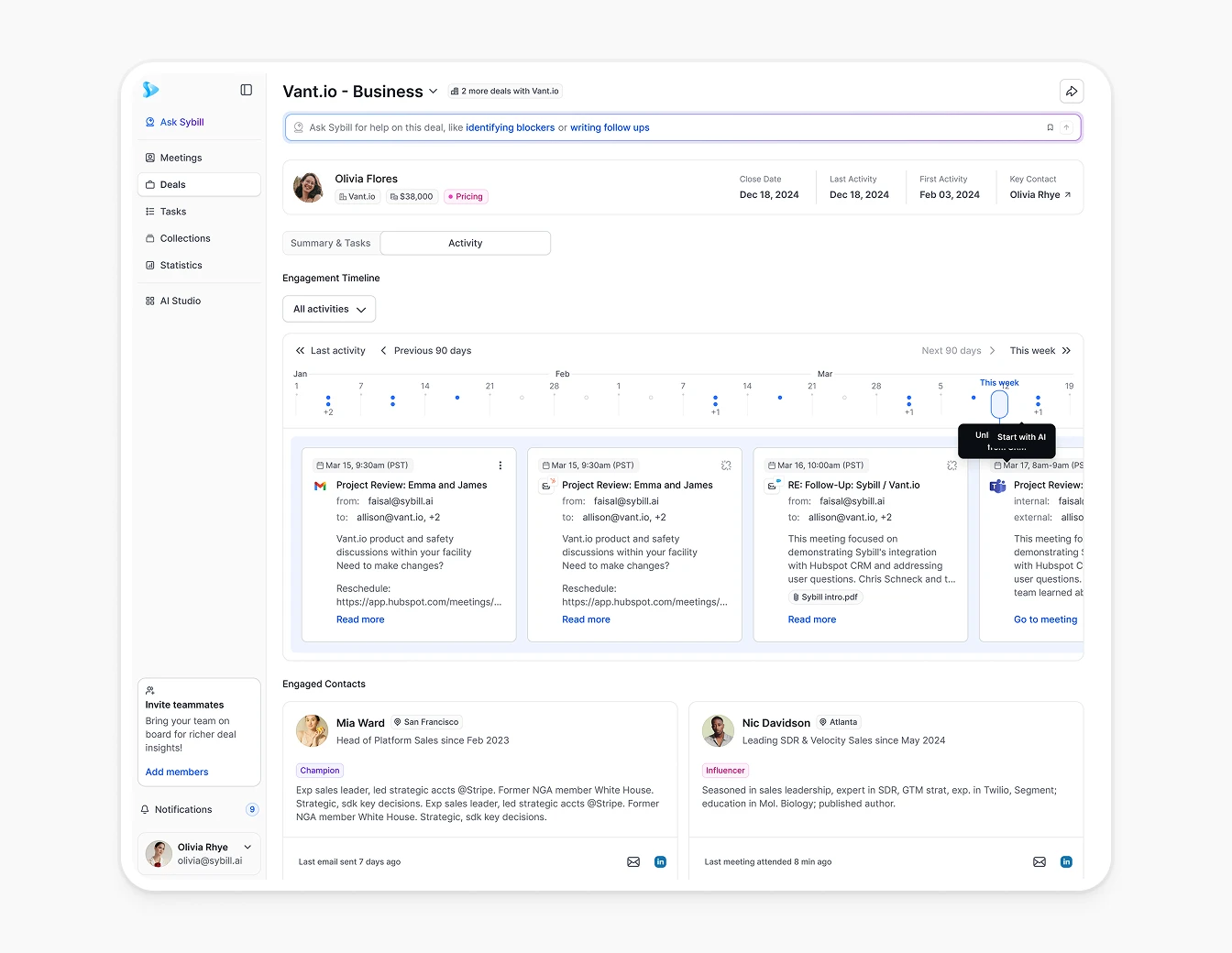
Task: Select Deals in the navigation menu
Action: (172, 184)
